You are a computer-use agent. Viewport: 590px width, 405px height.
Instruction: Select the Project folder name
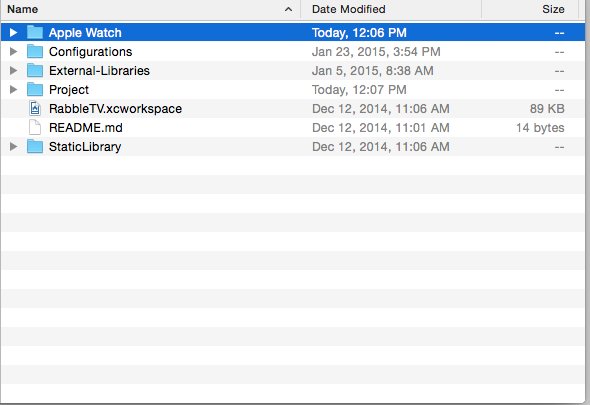pyautogui.click(x=69, y=90)
